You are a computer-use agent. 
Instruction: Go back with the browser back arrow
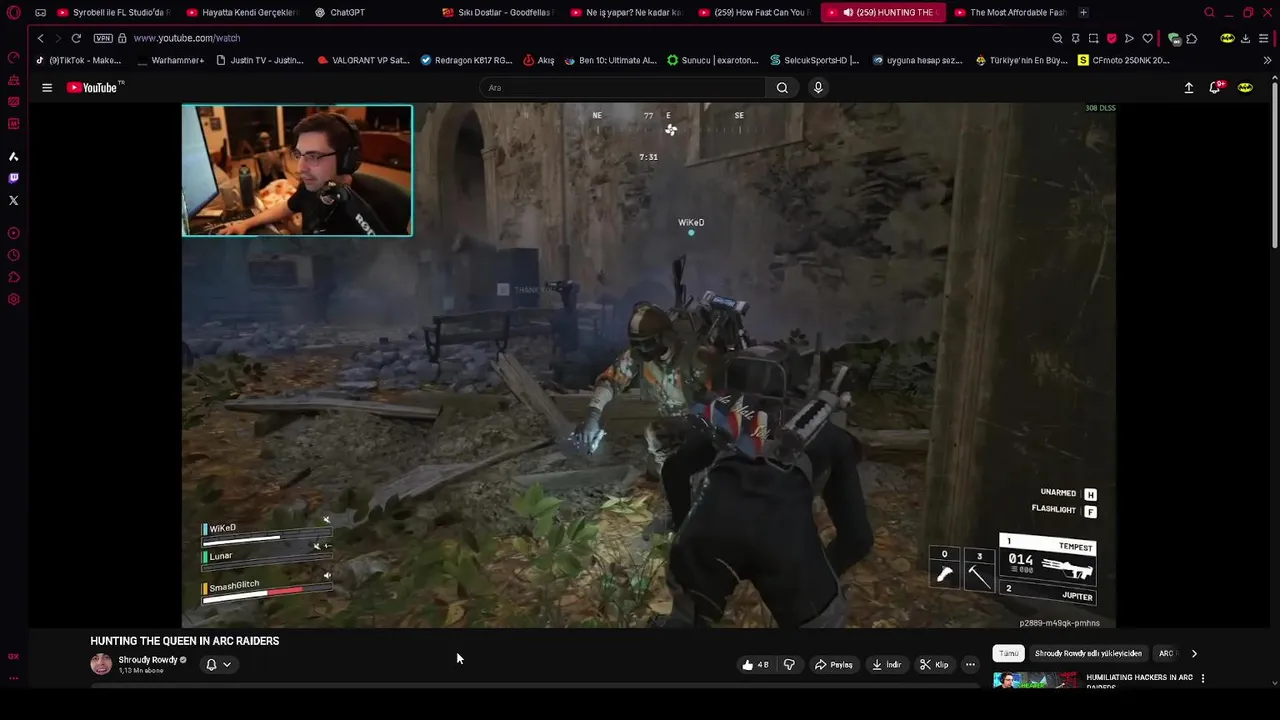(40, 38)
